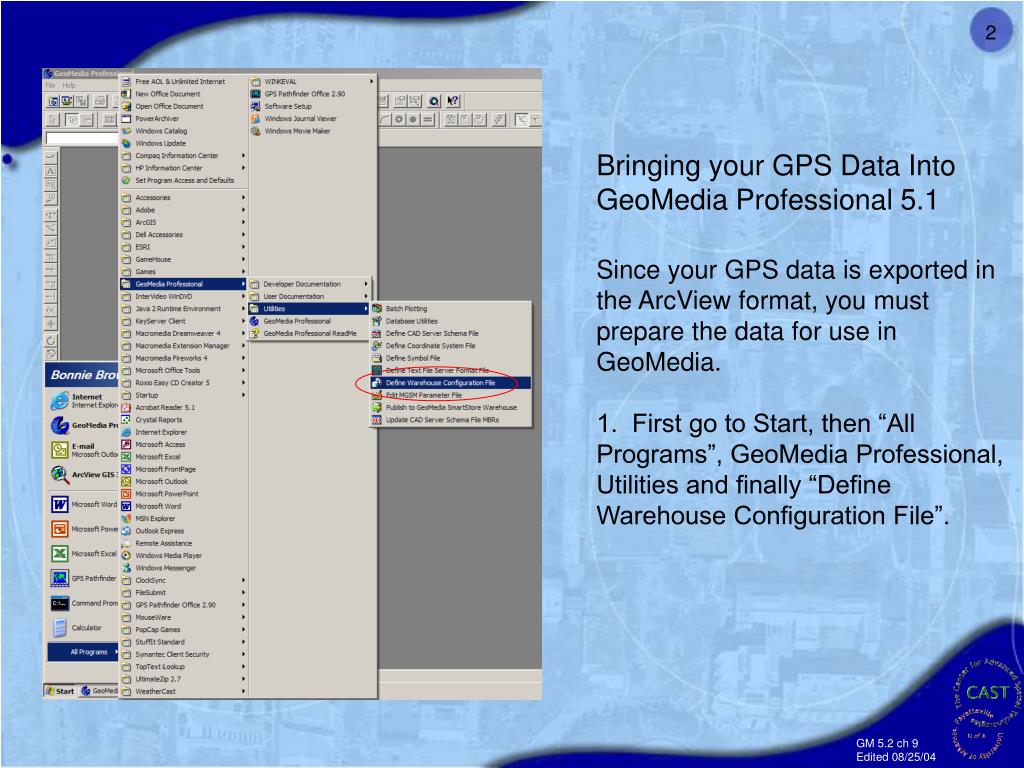Click Define Warehouse Configuration File entry
The height and width of the screenshot is (768, 1024).
point(451,383)
